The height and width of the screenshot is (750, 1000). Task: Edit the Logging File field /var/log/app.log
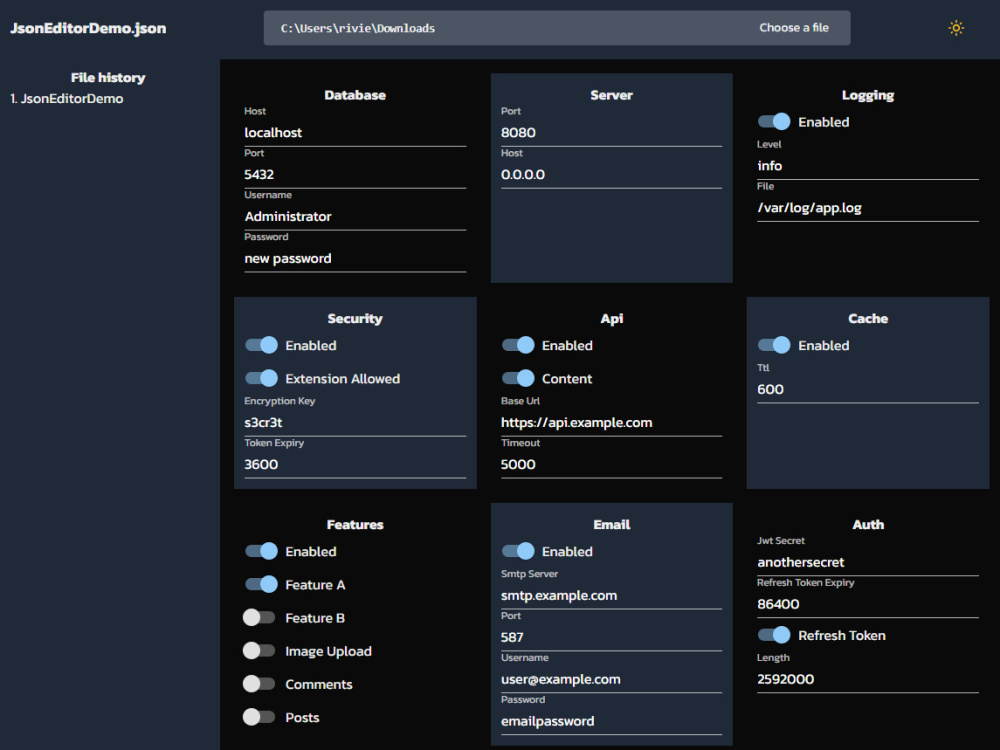click(868, 208)
